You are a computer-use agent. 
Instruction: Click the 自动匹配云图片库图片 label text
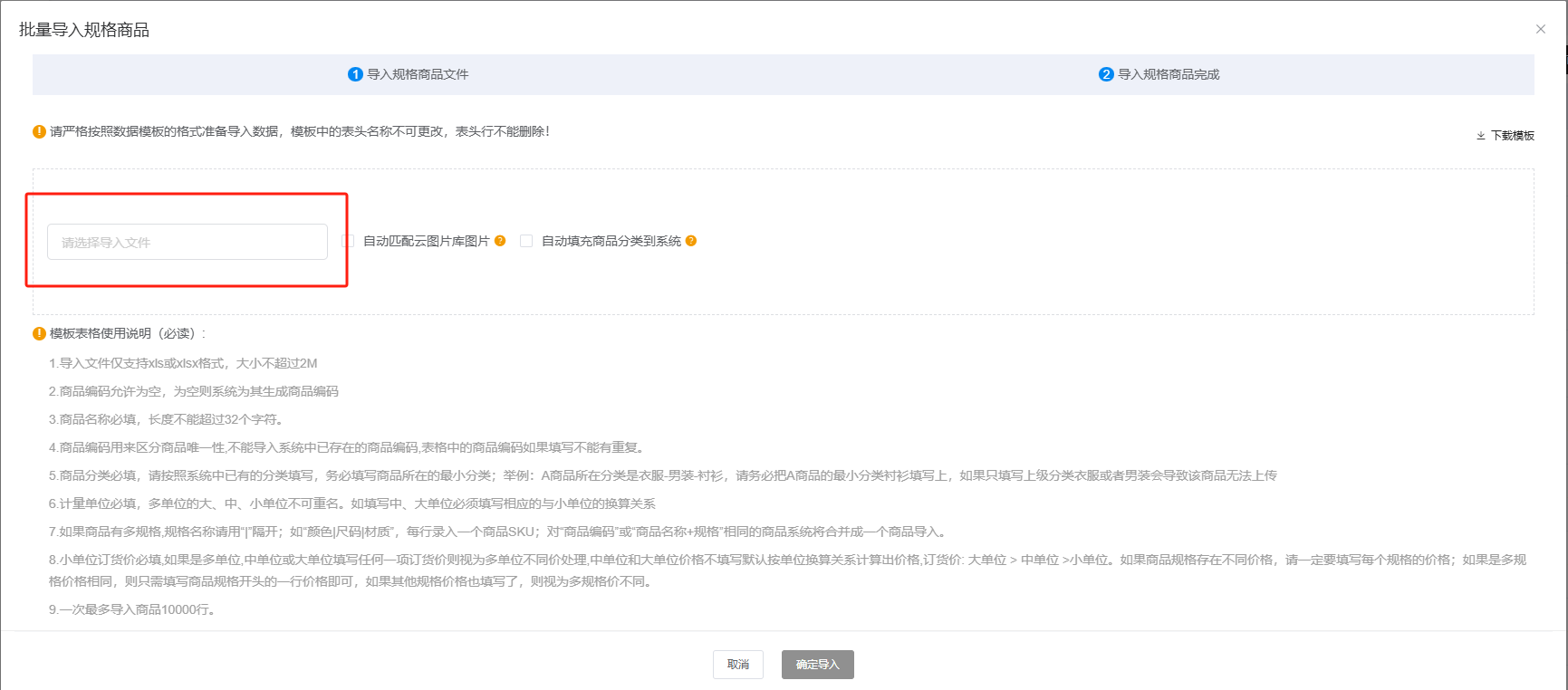[426, 241]
